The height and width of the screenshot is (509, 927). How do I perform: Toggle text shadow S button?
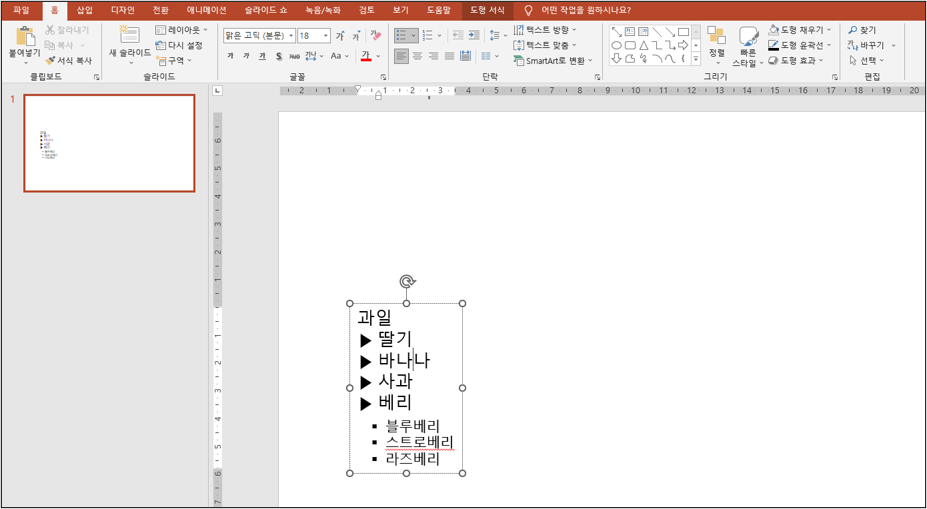[x=278, y=56]
